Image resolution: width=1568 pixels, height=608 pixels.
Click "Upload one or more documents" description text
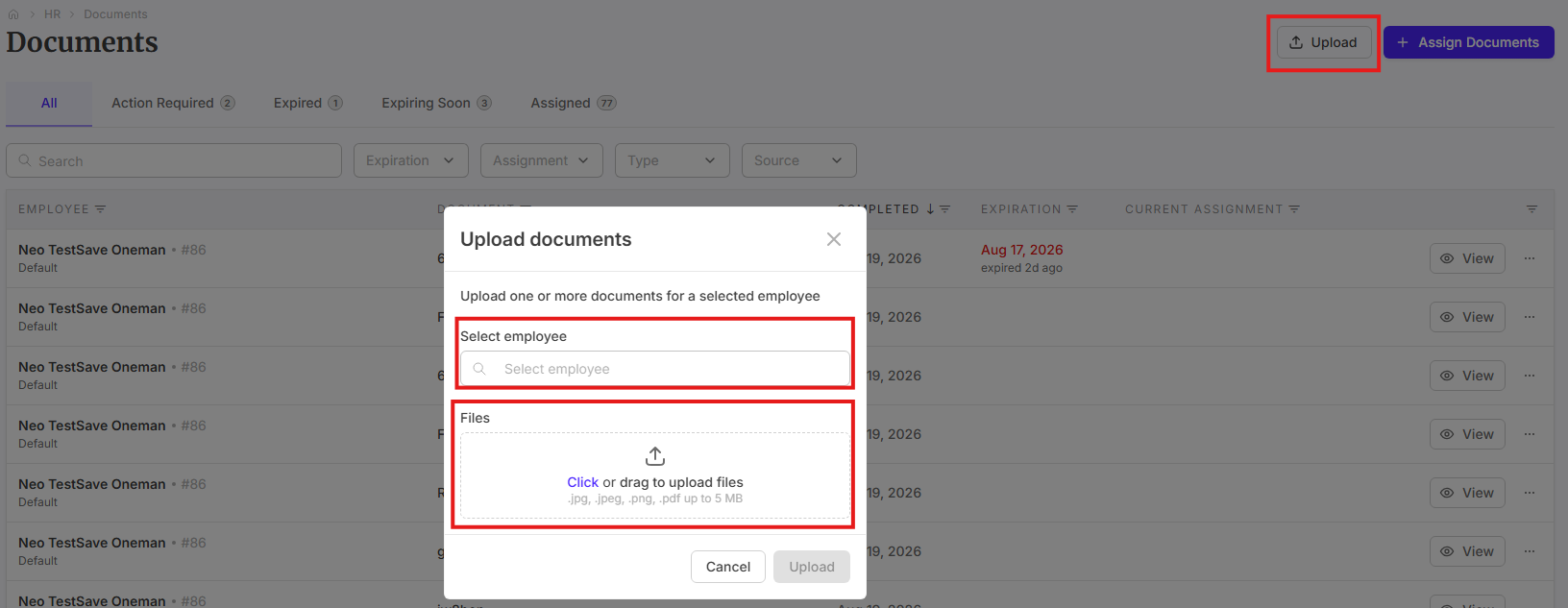click(640, 296)
